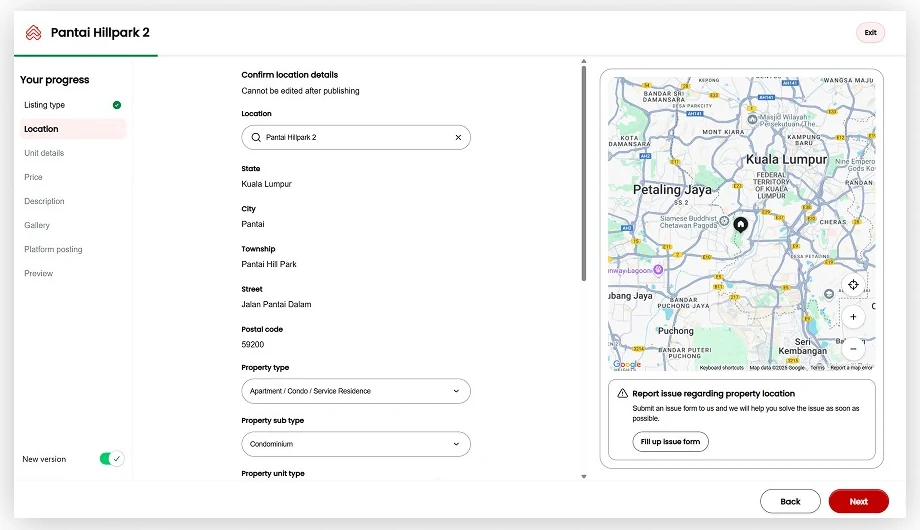Click the form's vertical scrollbar thumb
Viewport: 920px width, 530px height.
click(x=584, y=173)
